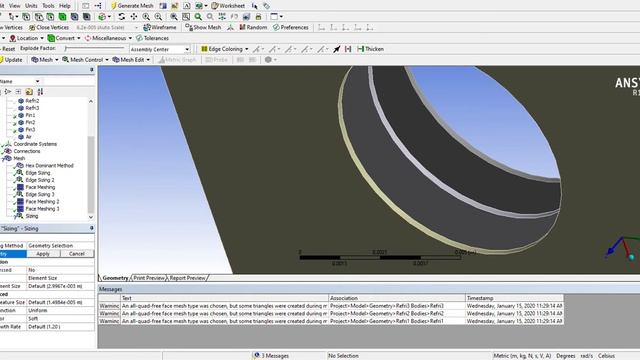Click the Refri3 warning message row
Image resolution: width=640 pixels, height=360 pixels.
pyautogui.click(x=331, y=306)
